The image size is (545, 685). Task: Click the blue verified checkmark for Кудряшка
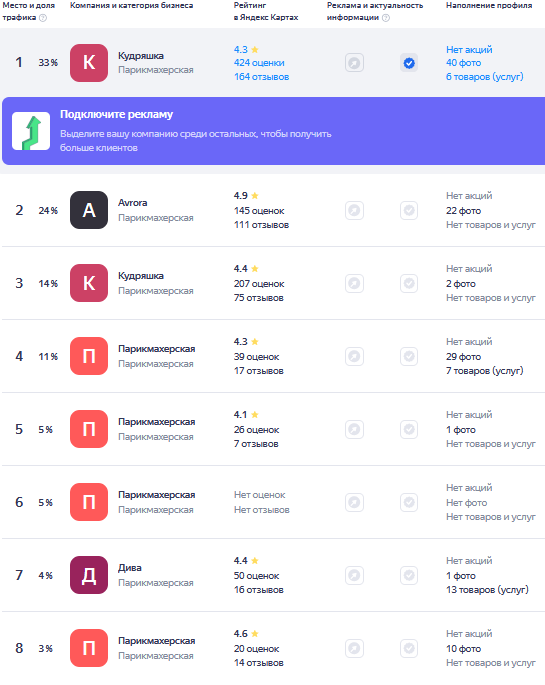(x=409, y=63)
